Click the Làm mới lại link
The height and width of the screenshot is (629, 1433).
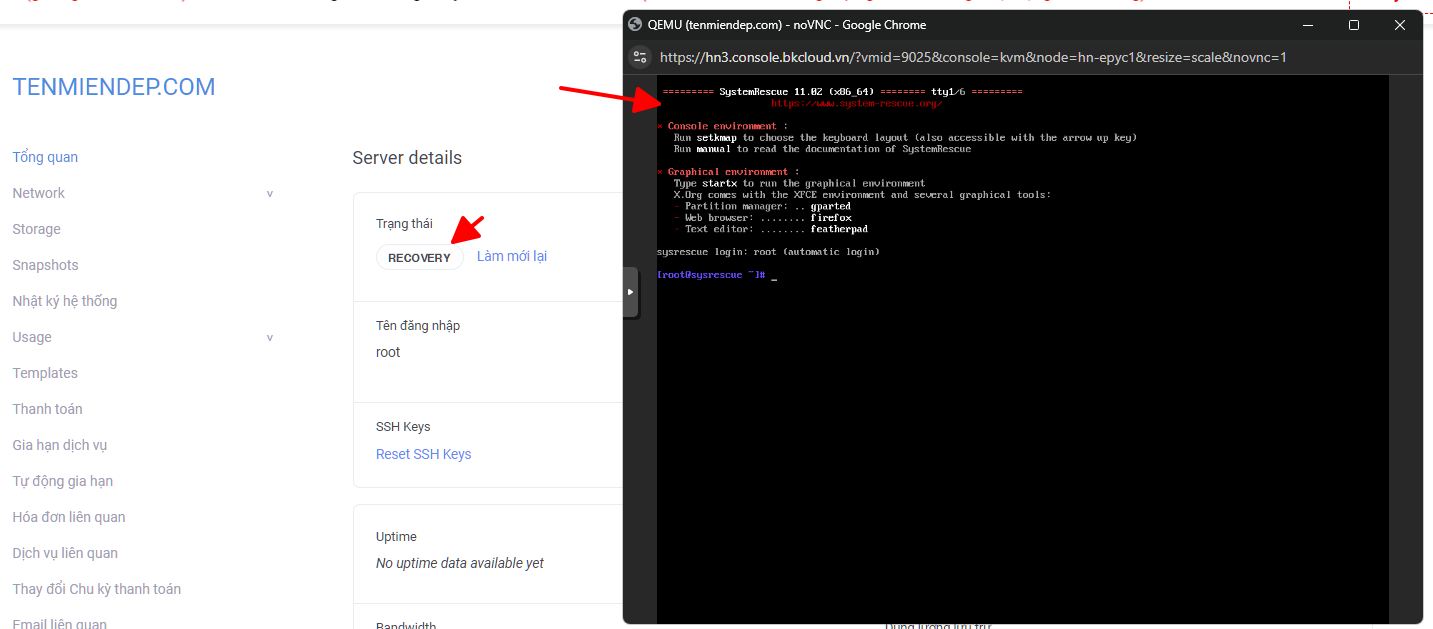click(x=512, y=256)
